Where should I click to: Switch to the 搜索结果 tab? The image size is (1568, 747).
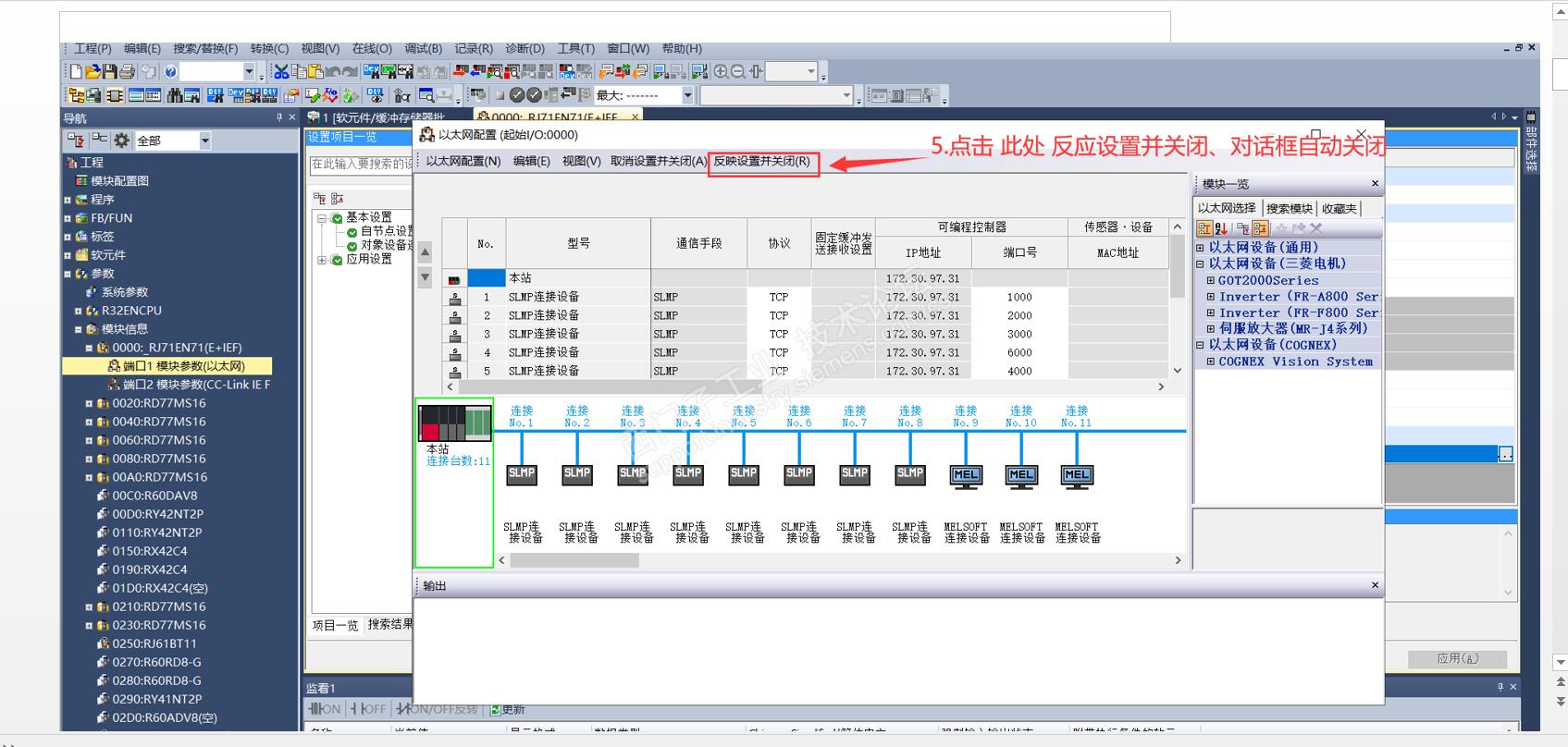389,625
